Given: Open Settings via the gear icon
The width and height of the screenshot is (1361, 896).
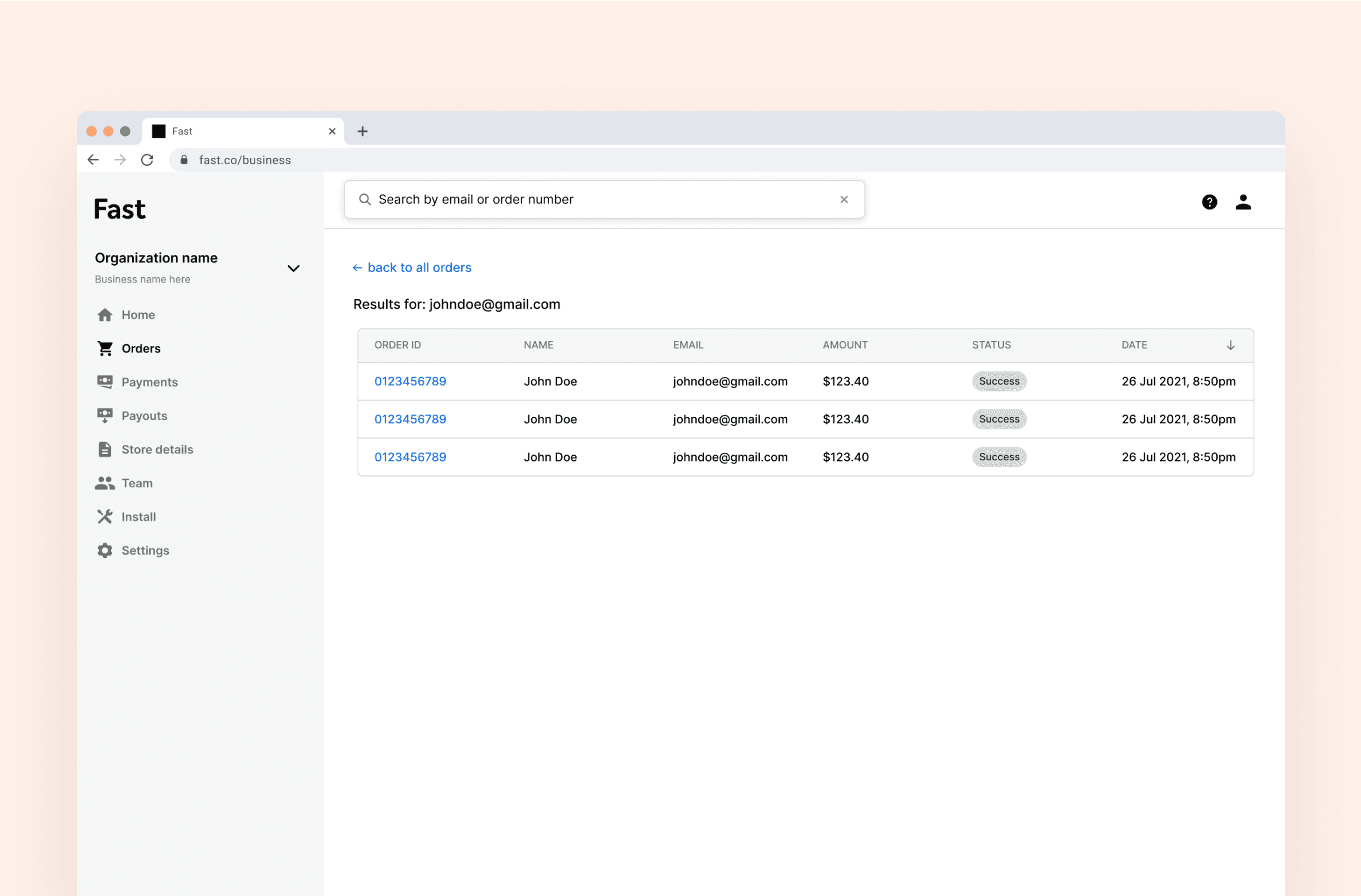Looking at the screenshot, I should [x=105, y=550].
